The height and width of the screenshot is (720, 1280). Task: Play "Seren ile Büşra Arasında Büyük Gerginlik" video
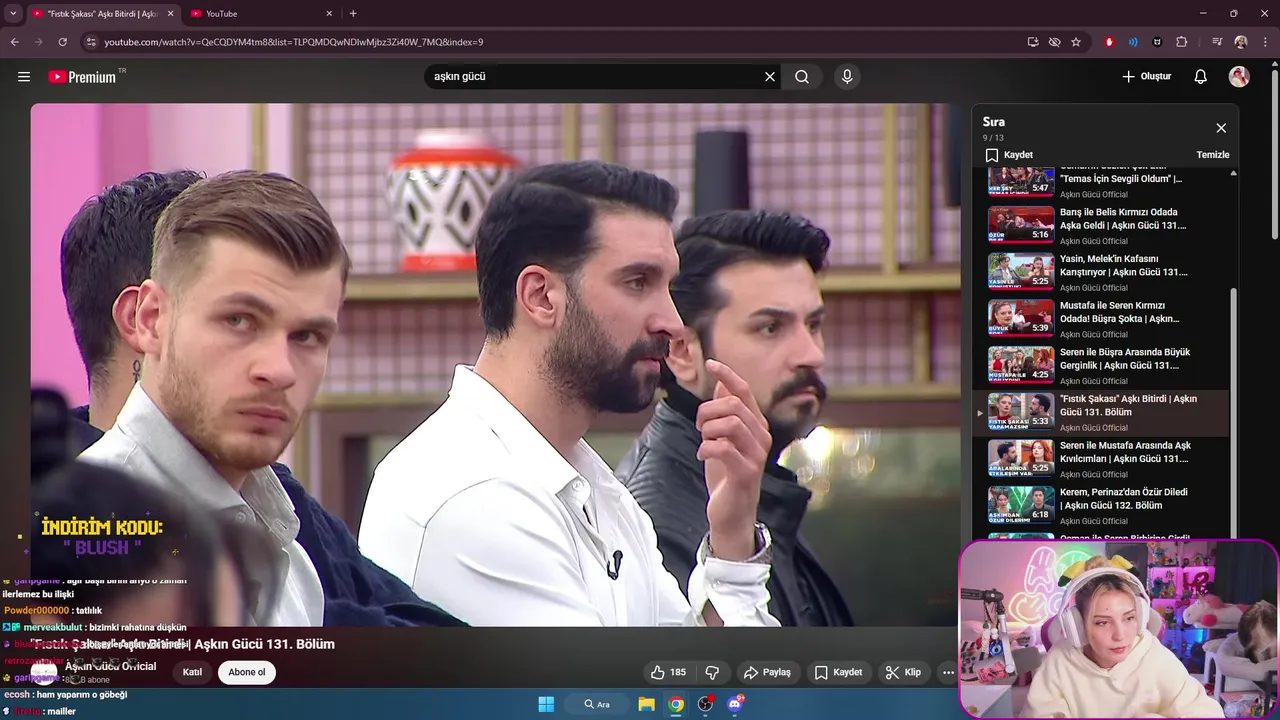point(1102,366)
